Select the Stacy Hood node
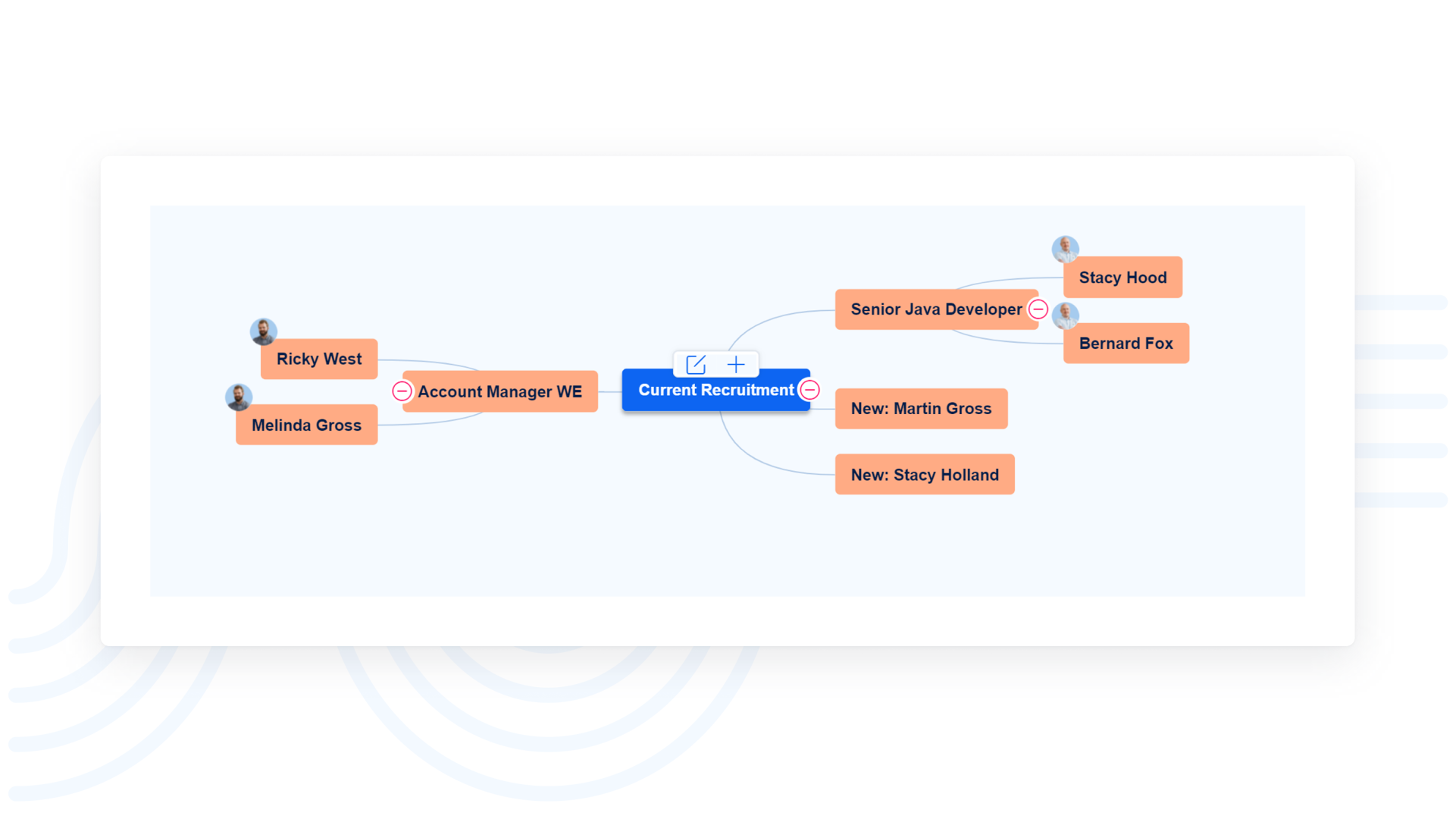This screenshot has height=816, width=1456. click(1123, 278)
